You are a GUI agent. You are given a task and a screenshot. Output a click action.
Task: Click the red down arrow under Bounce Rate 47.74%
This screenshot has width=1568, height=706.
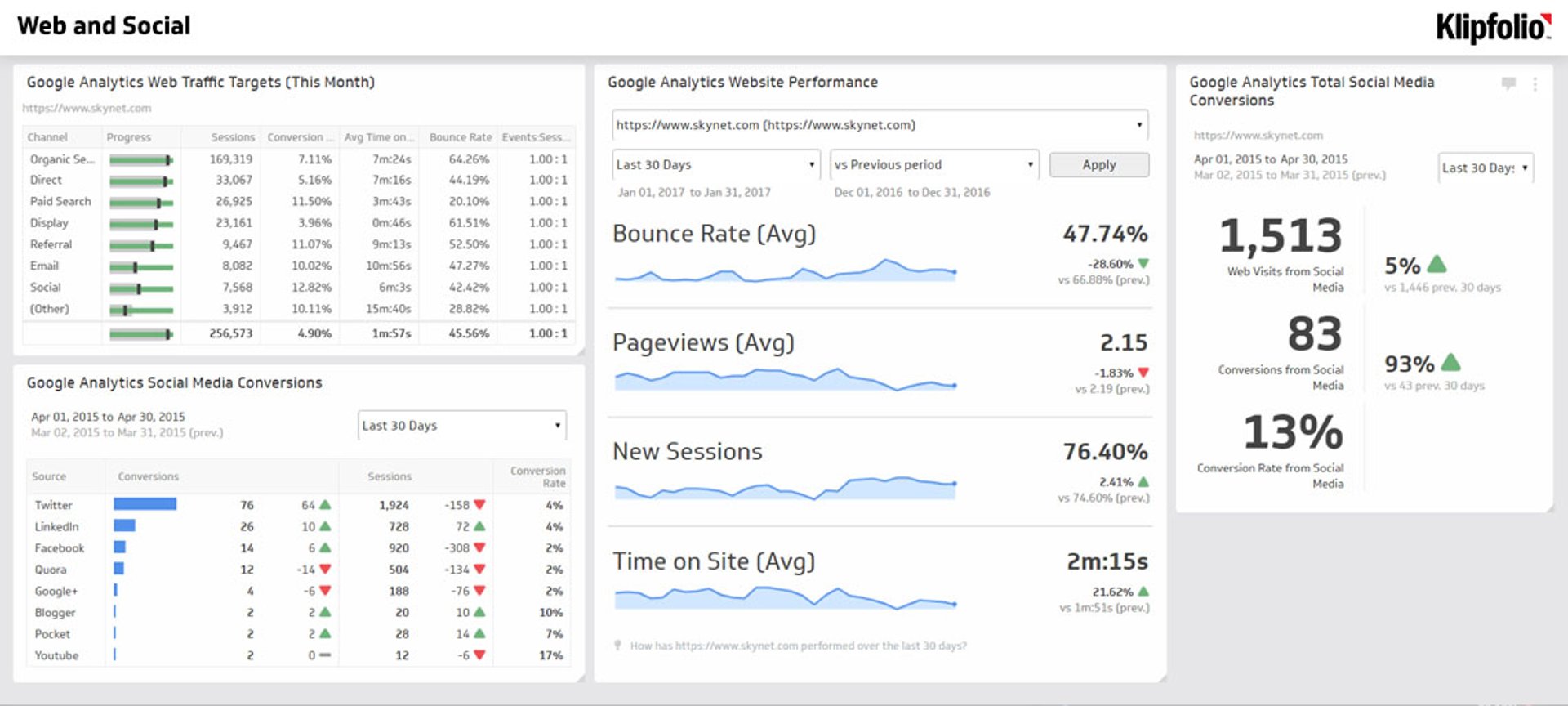[1143, 264]
